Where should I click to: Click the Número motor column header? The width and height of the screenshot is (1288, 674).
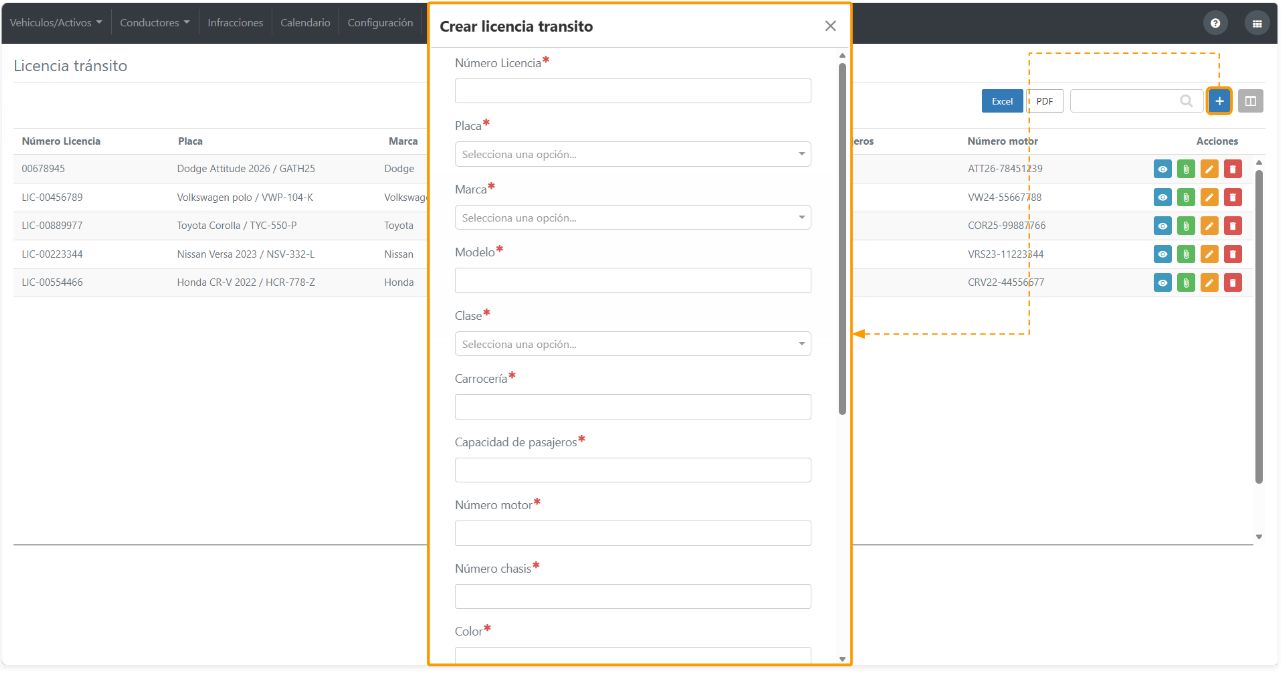[1003, 141]
